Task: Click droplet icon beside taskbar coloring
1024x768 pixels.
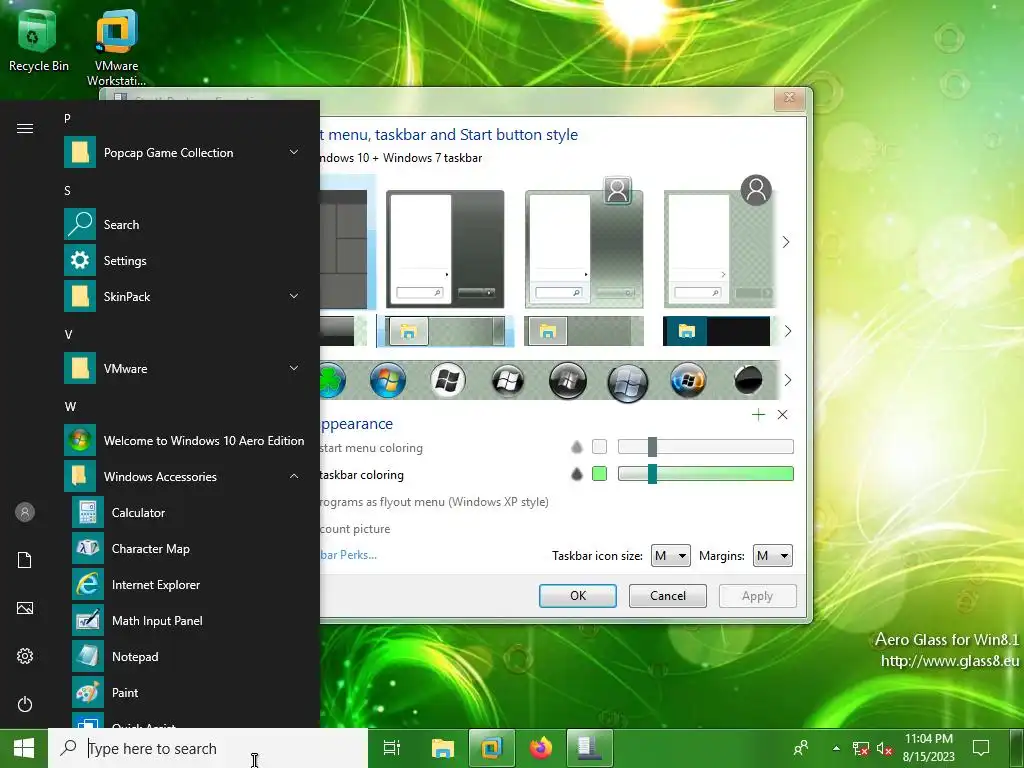Action: pyautogui.click(x=577, y=474)
